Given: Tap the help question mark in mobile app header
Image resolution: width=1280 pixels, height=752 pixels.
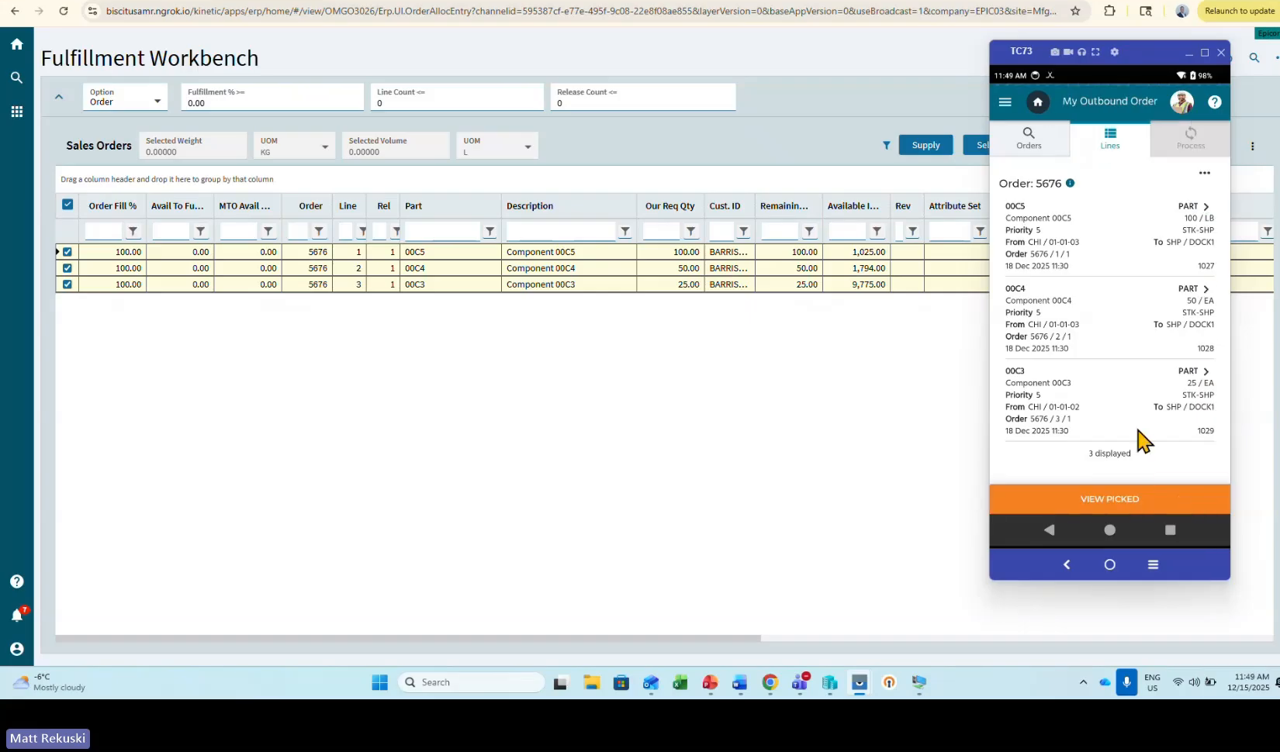Looking at the screenshot, I should tap(1214, 102).
